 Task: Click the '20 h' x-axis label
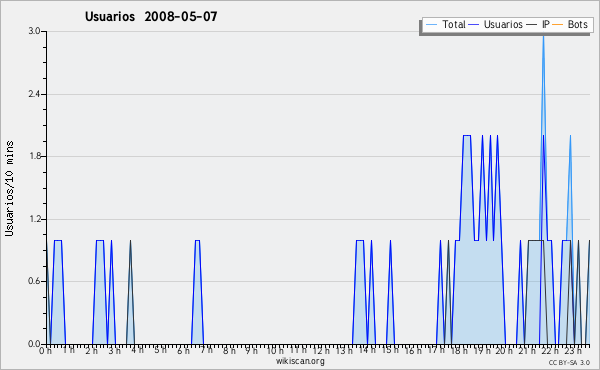point(504,351)
